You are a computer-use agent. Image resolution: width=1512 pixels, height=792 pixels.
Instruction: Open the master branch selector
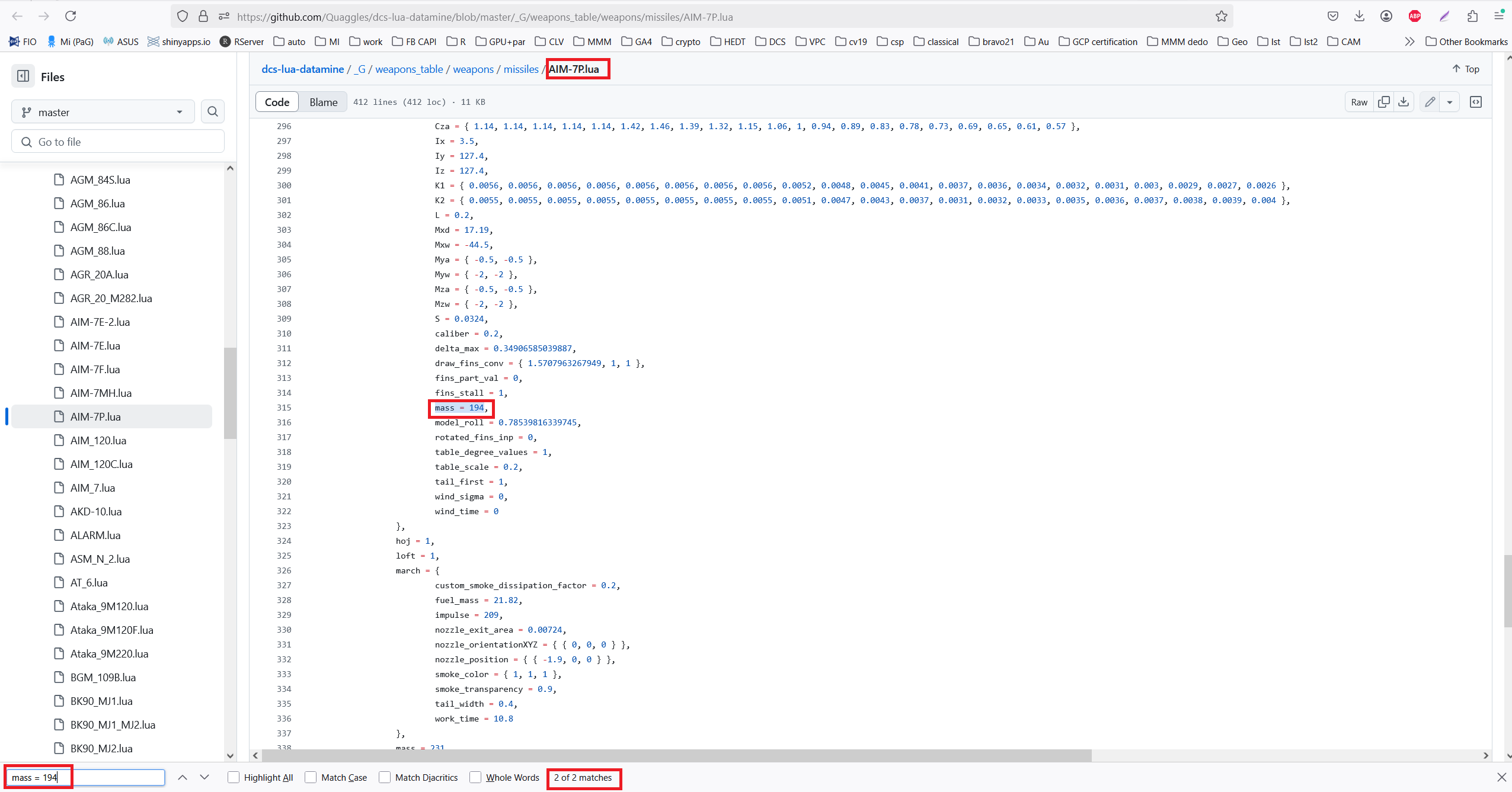103,112
